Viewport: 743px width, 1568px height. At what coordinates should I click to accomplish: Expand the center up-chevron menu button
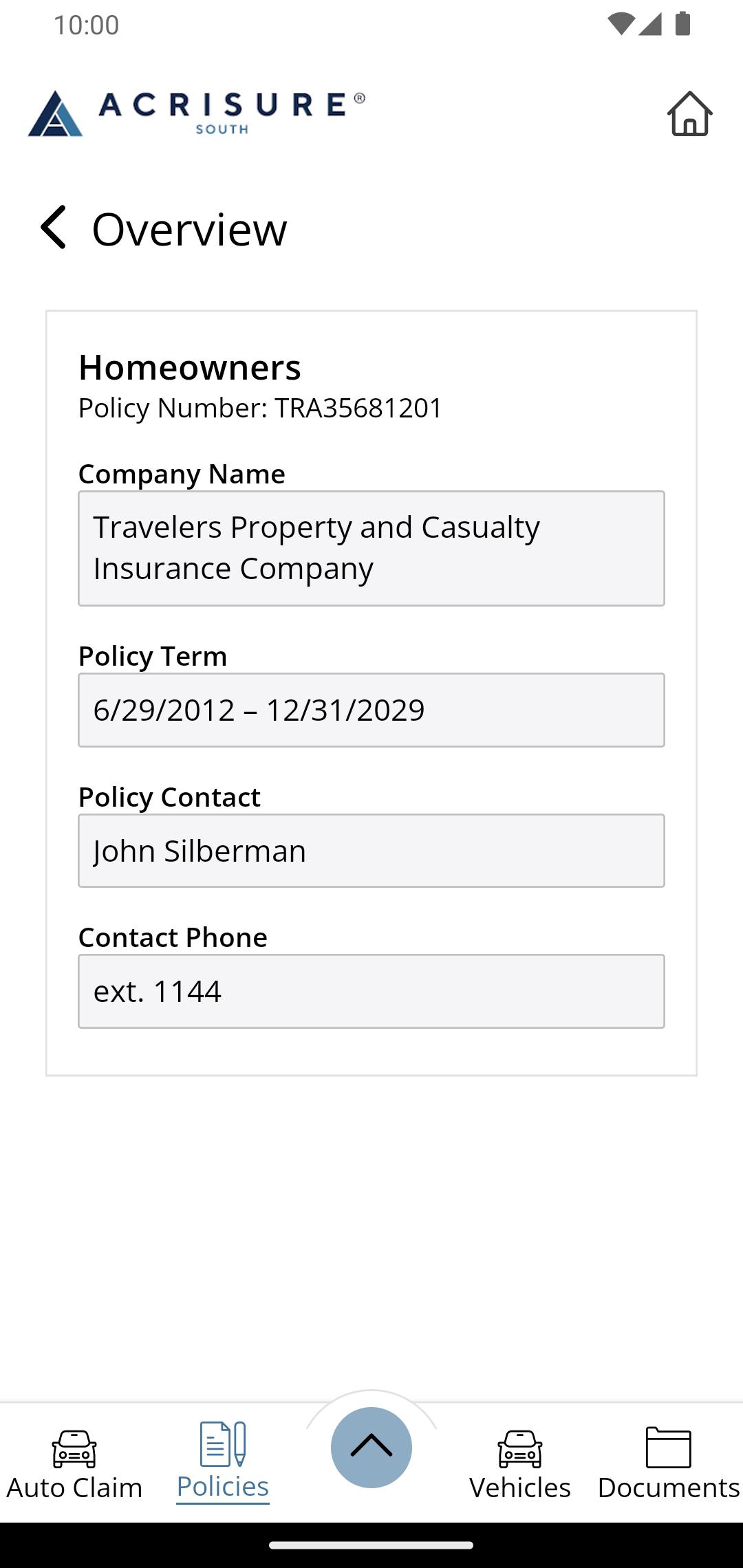pos(371,1447)
